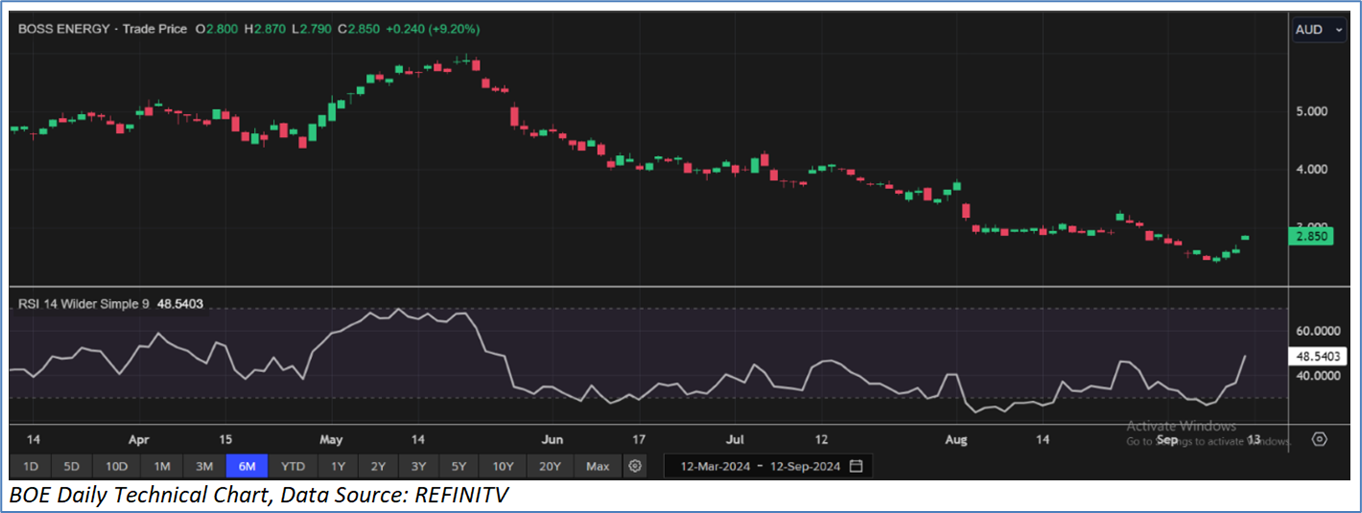Select the 1D time range
1362x513 pixels.
30,466
